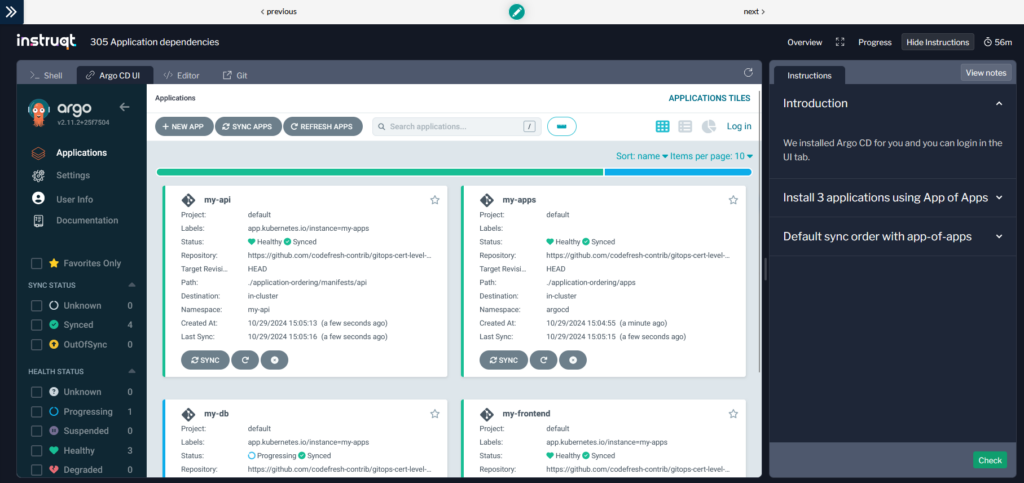Check the Synced filter checkbox

pyautogui.click(x=37, y=324)
